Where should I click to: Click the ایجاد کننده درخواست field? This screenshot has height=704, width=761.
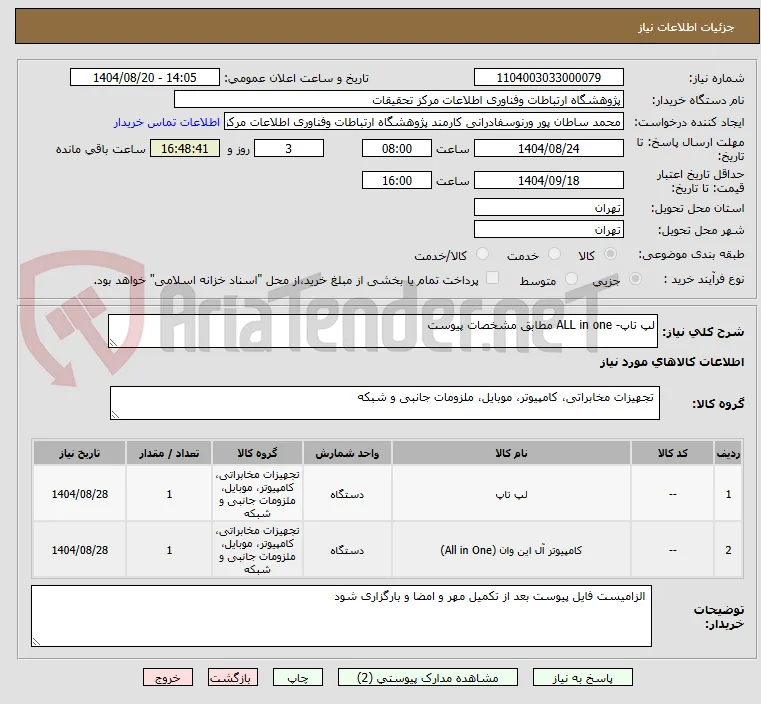pos(423,122)
